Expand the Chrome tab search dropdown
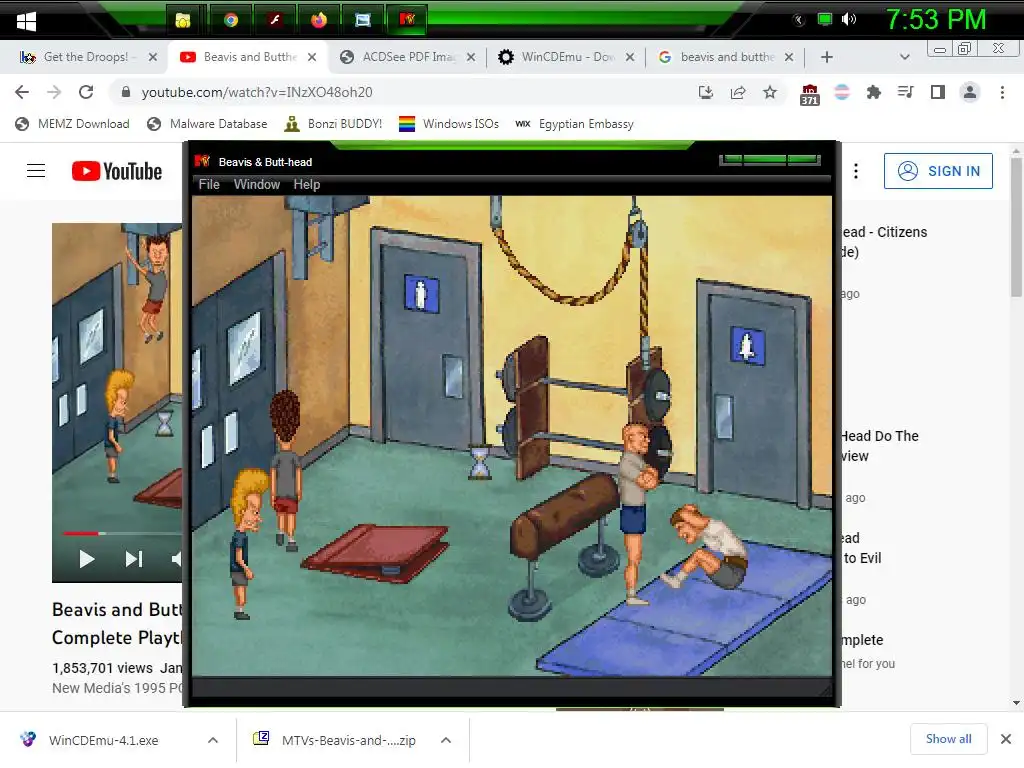This screenshot has height=768, width=1024. click(904, 57)
